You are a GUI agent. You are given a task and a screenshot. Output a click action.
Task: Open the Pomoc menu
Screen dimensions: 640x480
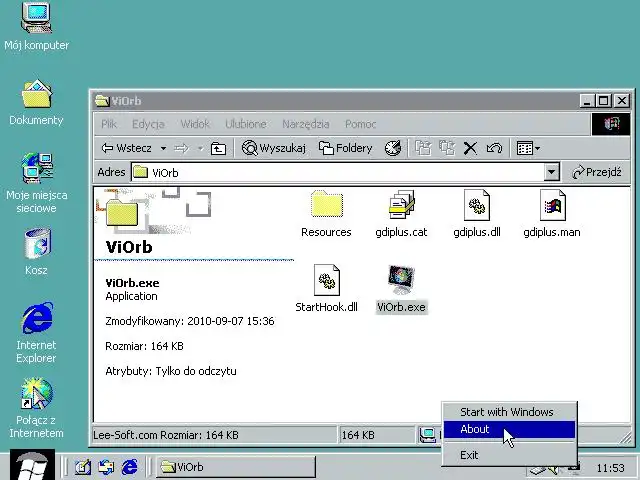tap(360, 124)
